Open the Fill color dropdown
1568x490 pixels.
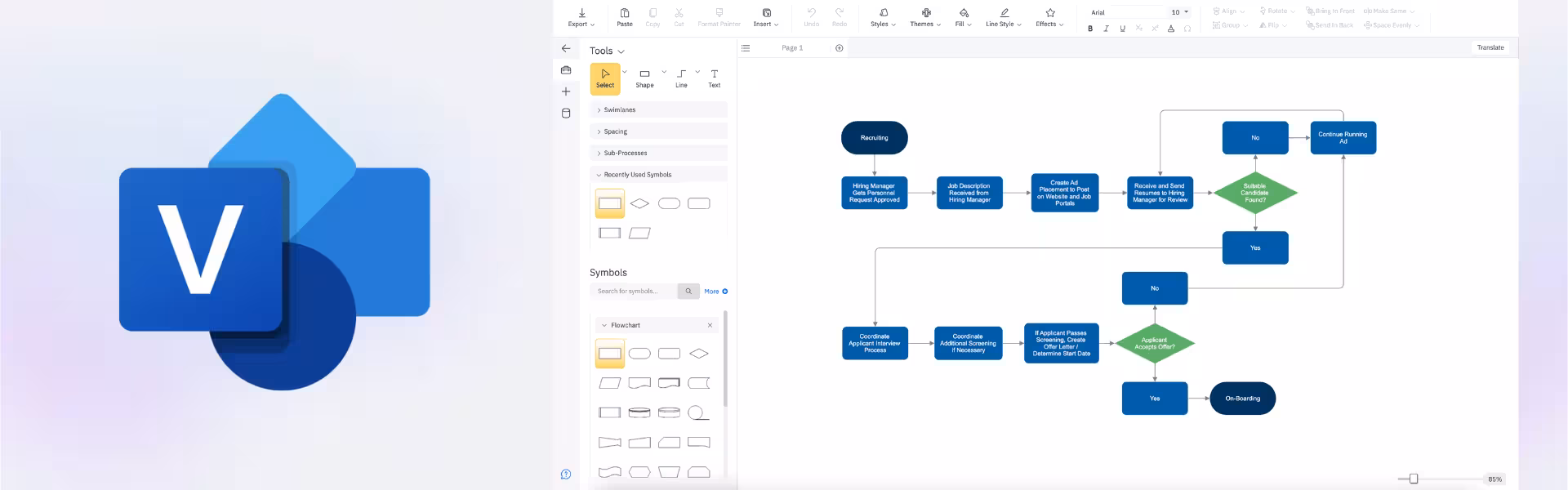coord(964,17)
